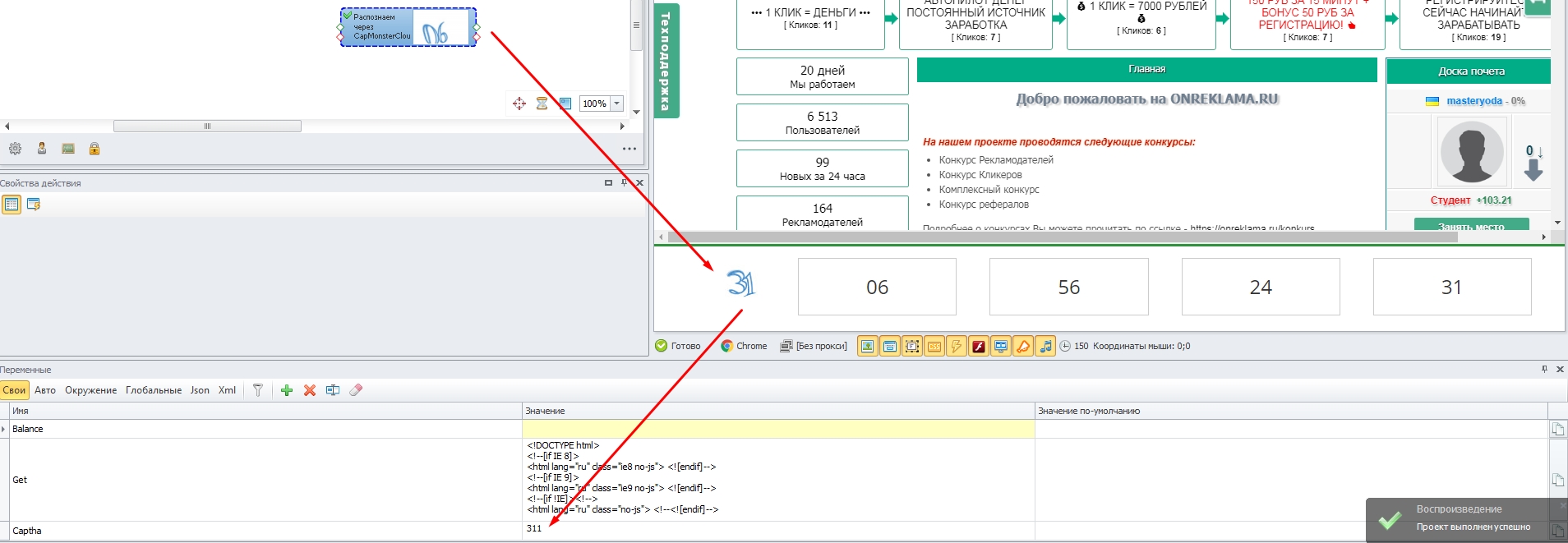
Task: Open the Xml tab
Action: pyautogui.click(x=227, y=390)
